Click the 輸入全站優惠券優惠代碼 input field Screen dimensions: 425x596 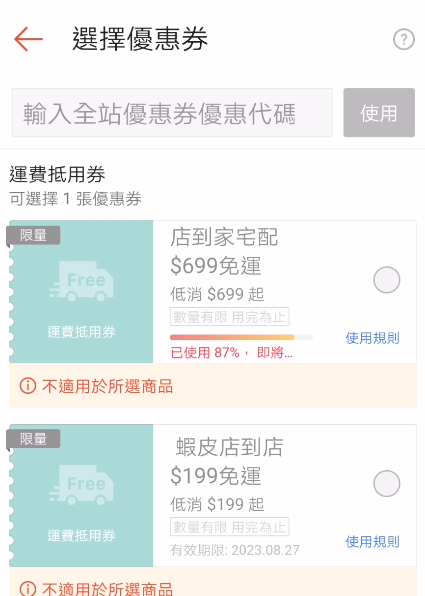pos(172,113)
